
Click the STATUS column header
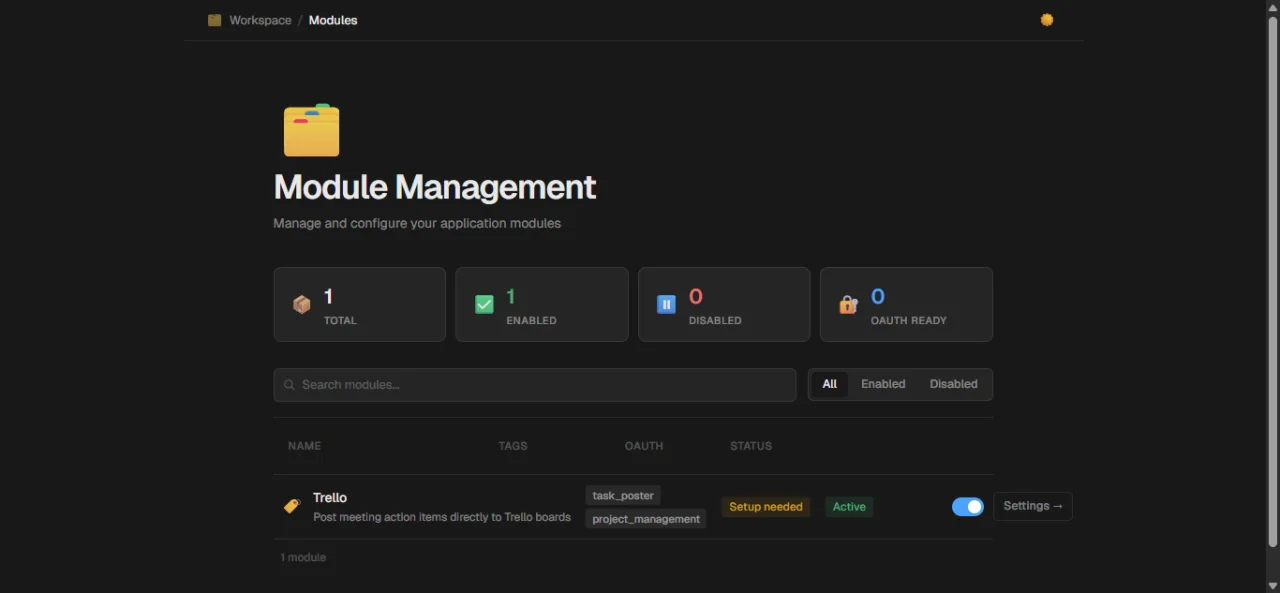pos(751,446)
